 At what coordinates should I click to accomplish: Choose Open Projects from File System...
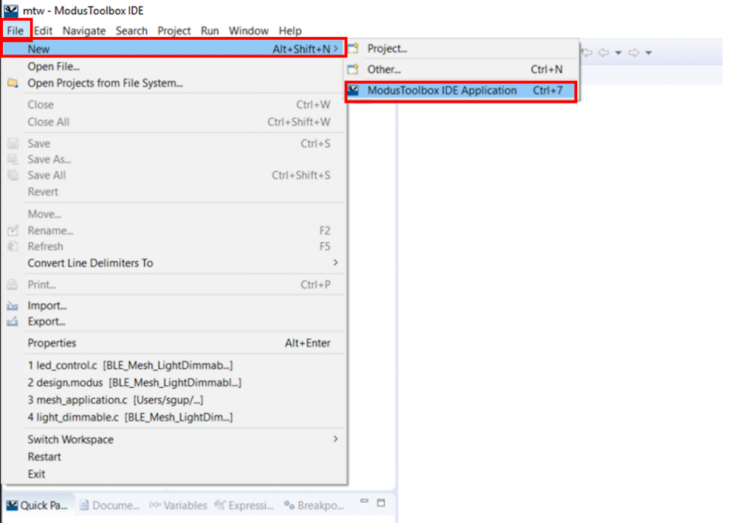(x=174, y=83)
